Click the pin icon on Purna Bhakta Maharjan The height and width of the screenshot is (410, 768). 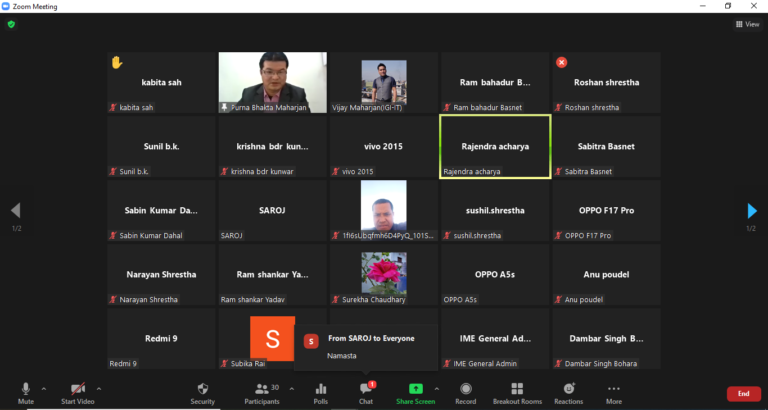(x=224, y=107)
